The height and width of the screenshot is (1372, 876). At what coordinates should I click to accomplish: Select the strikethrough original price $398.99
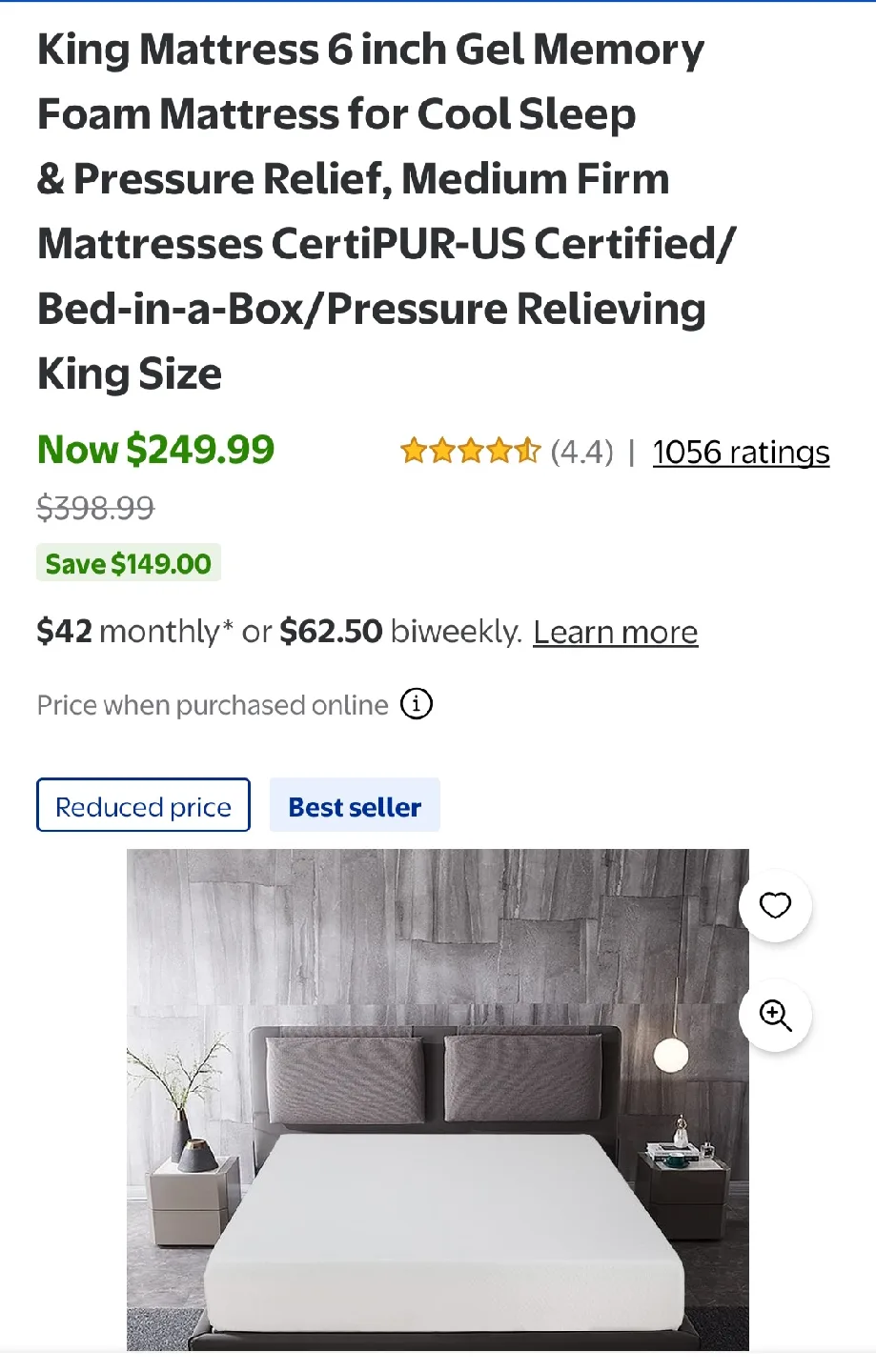pyautogui.click(x=95, y=508)
